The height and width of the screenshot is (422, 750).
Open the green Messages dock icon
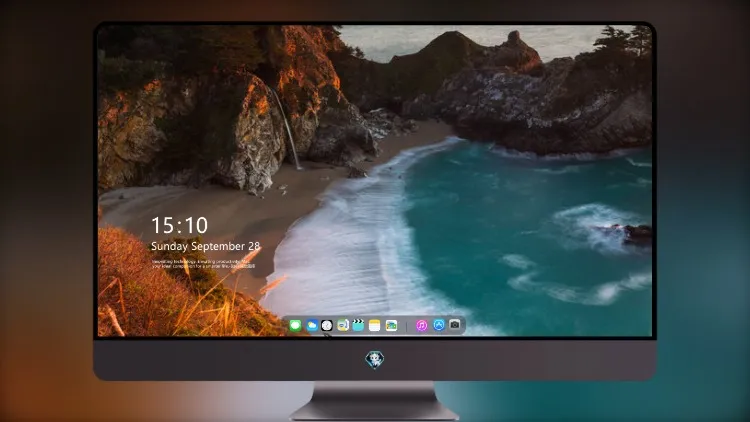pos(295,326)
